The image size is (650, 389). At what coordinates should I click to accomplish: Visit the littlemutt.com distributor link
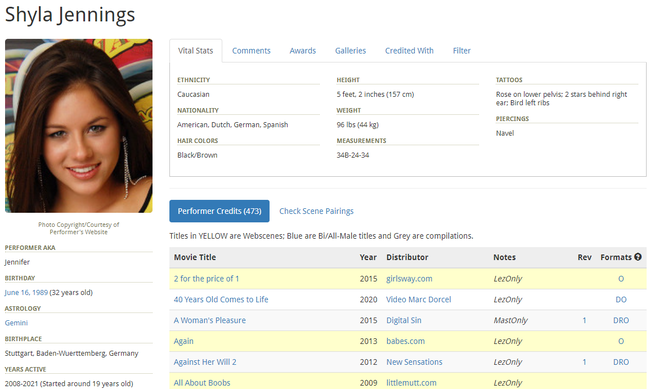pyautogui.click(x=411, y=383)
